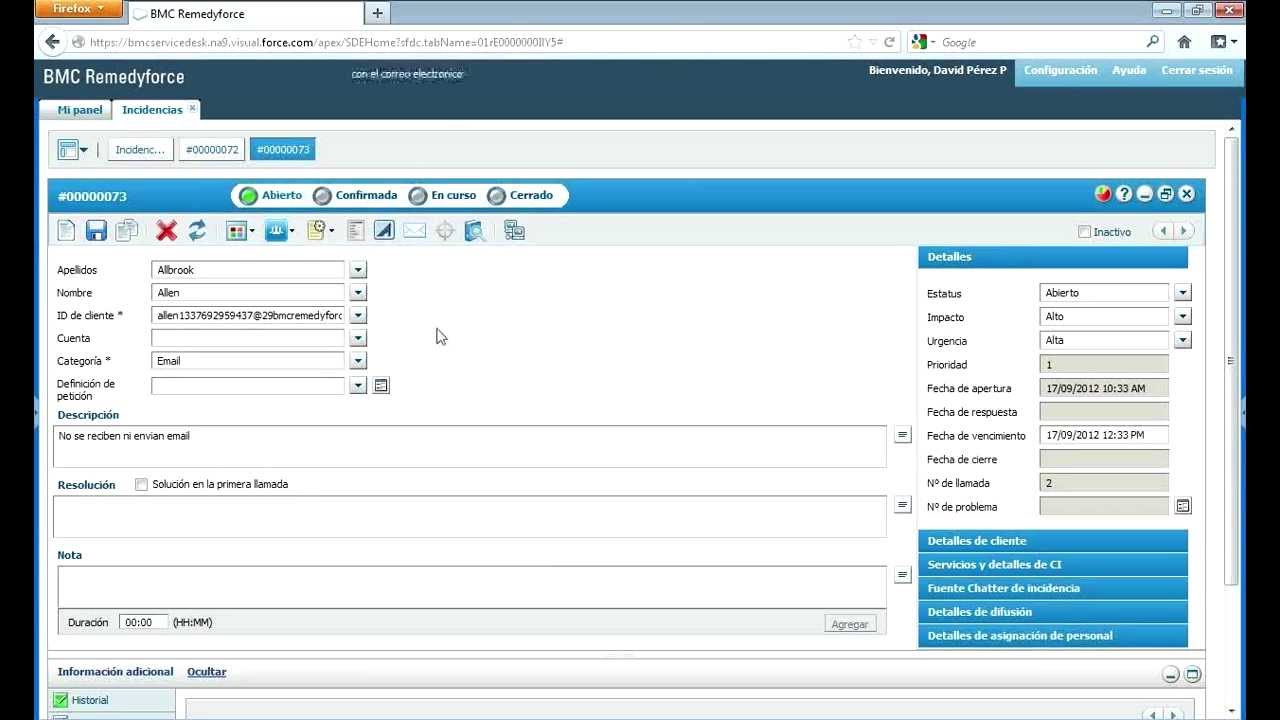Image resolution: width=1280 pixels, height=720 pixels.
Task: Delete the incident with red X icon
Action: [167, 231]
